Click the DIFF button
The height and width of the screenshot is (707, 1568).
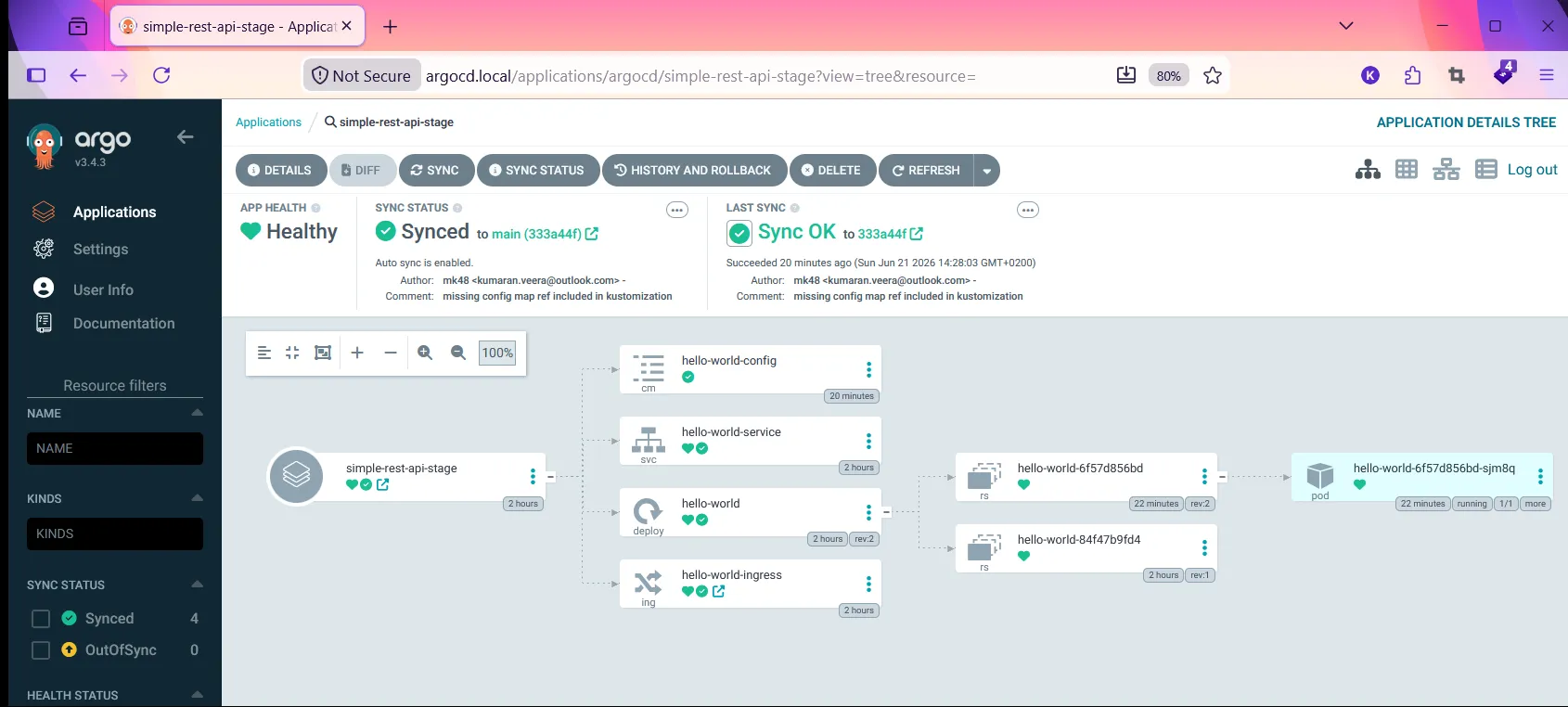[x=362, y=171]
